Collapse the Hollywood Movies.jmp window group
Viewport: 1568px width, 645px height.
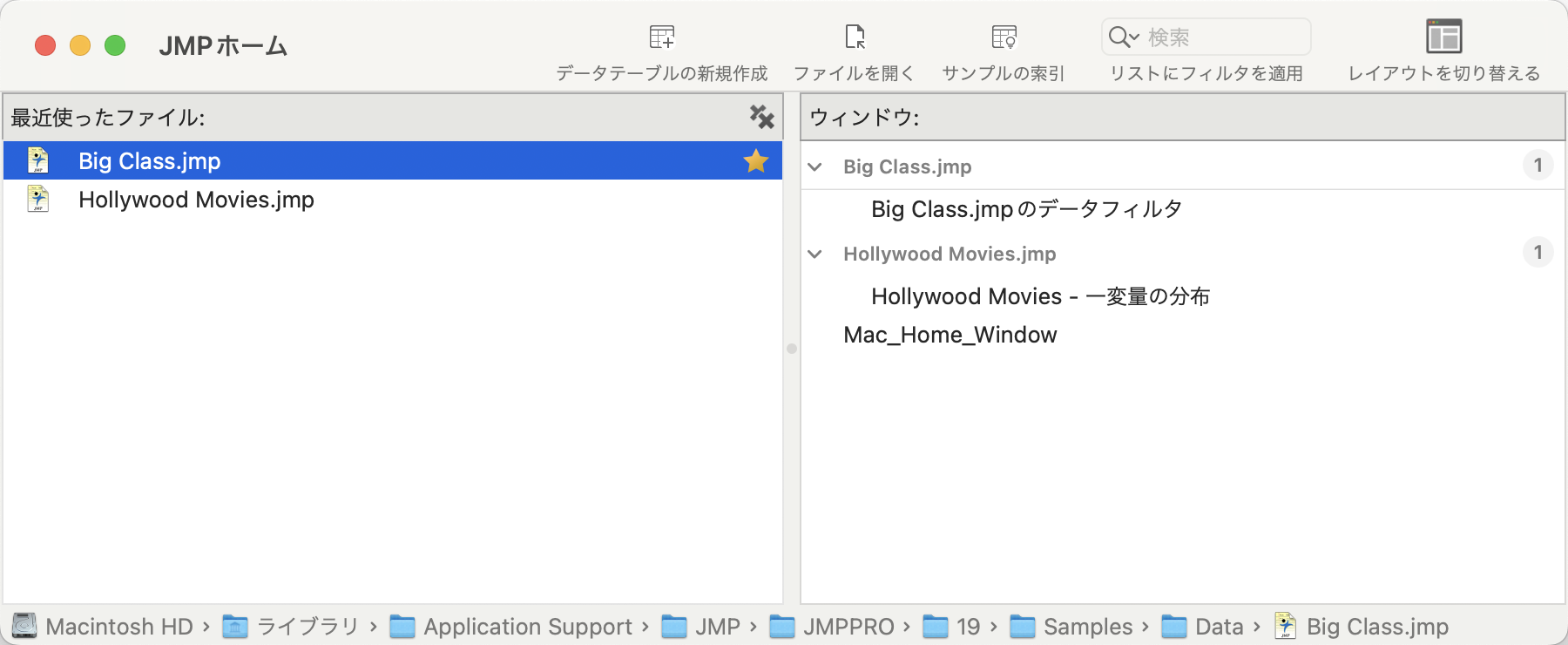[x=815, y=254]
